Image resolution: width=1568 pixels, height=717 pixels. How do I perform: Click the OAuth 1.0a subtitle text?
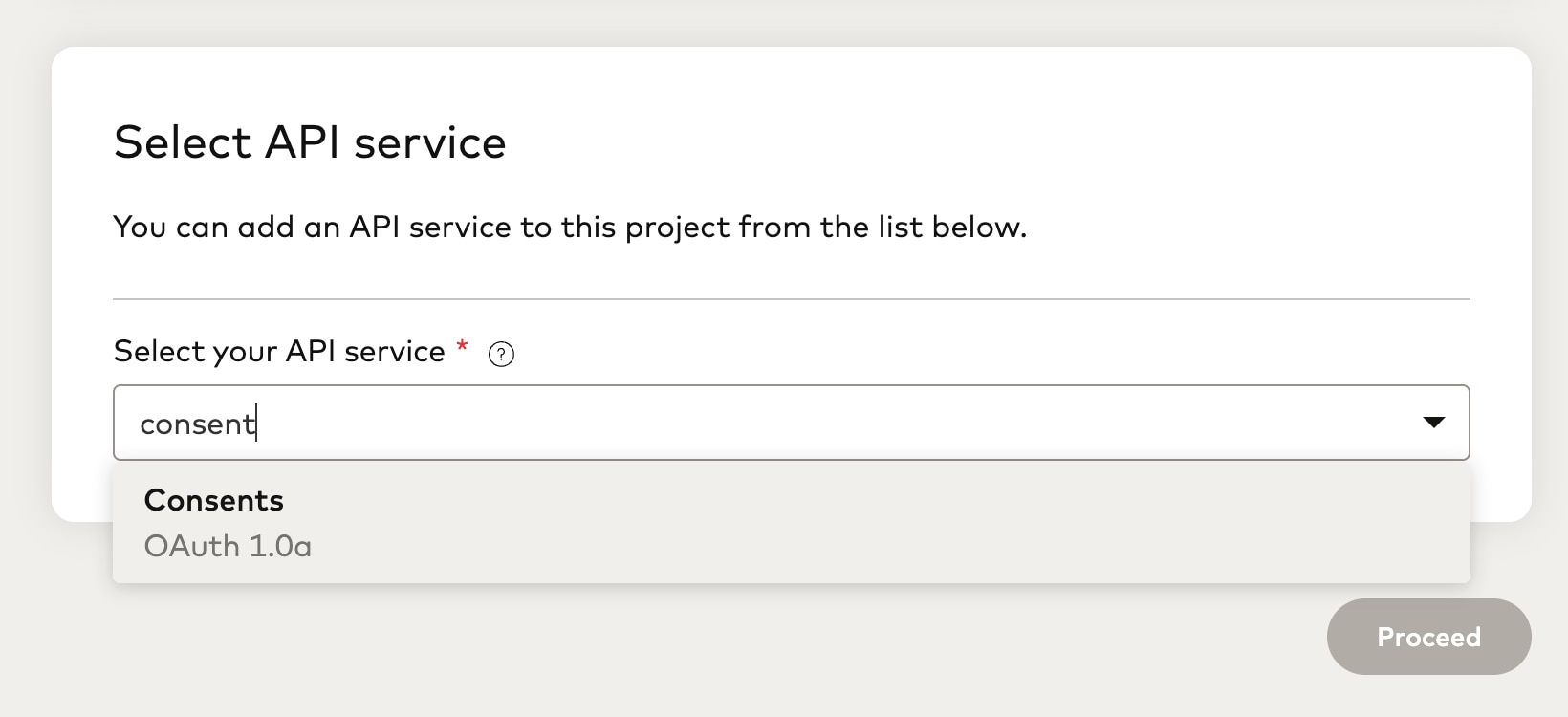(x=228, y=546)
